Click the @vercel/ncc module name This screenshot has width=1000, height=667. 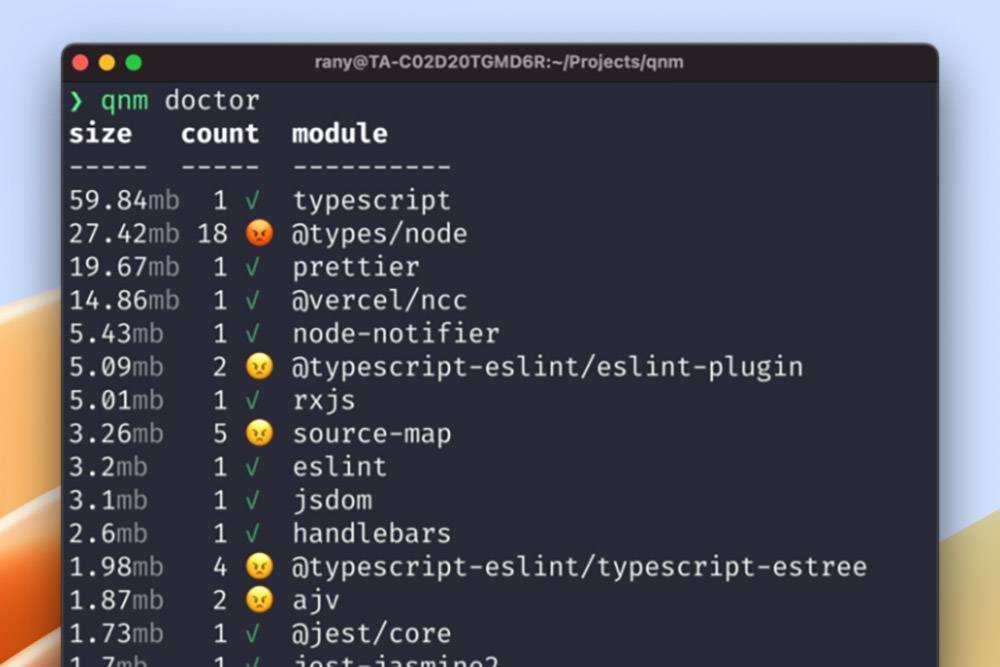coord(380,300)
